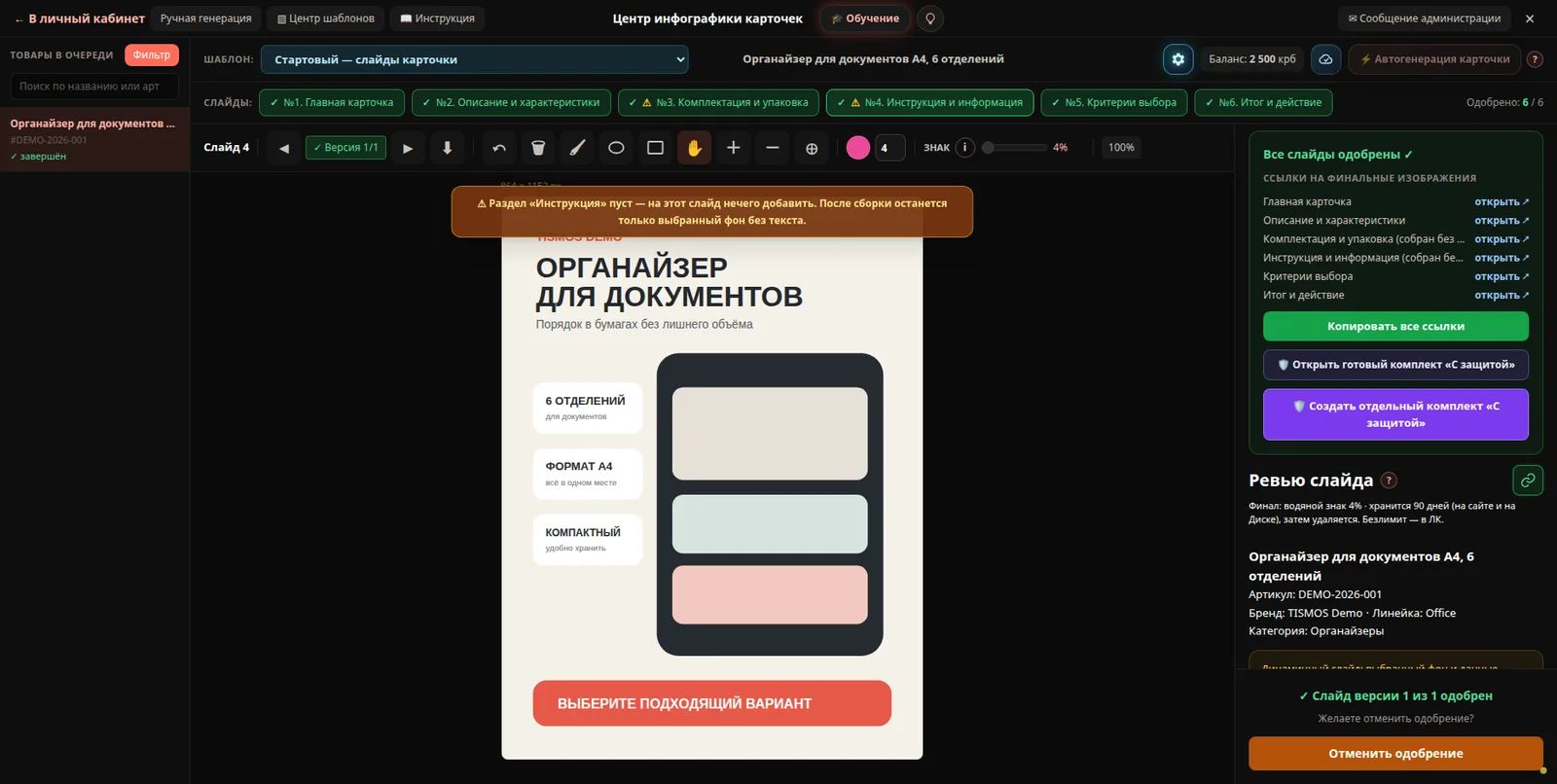Switch to slide №5. Критерии выбора
The height and width of the screenshot is (784, 1557).
click(1113, 102)
